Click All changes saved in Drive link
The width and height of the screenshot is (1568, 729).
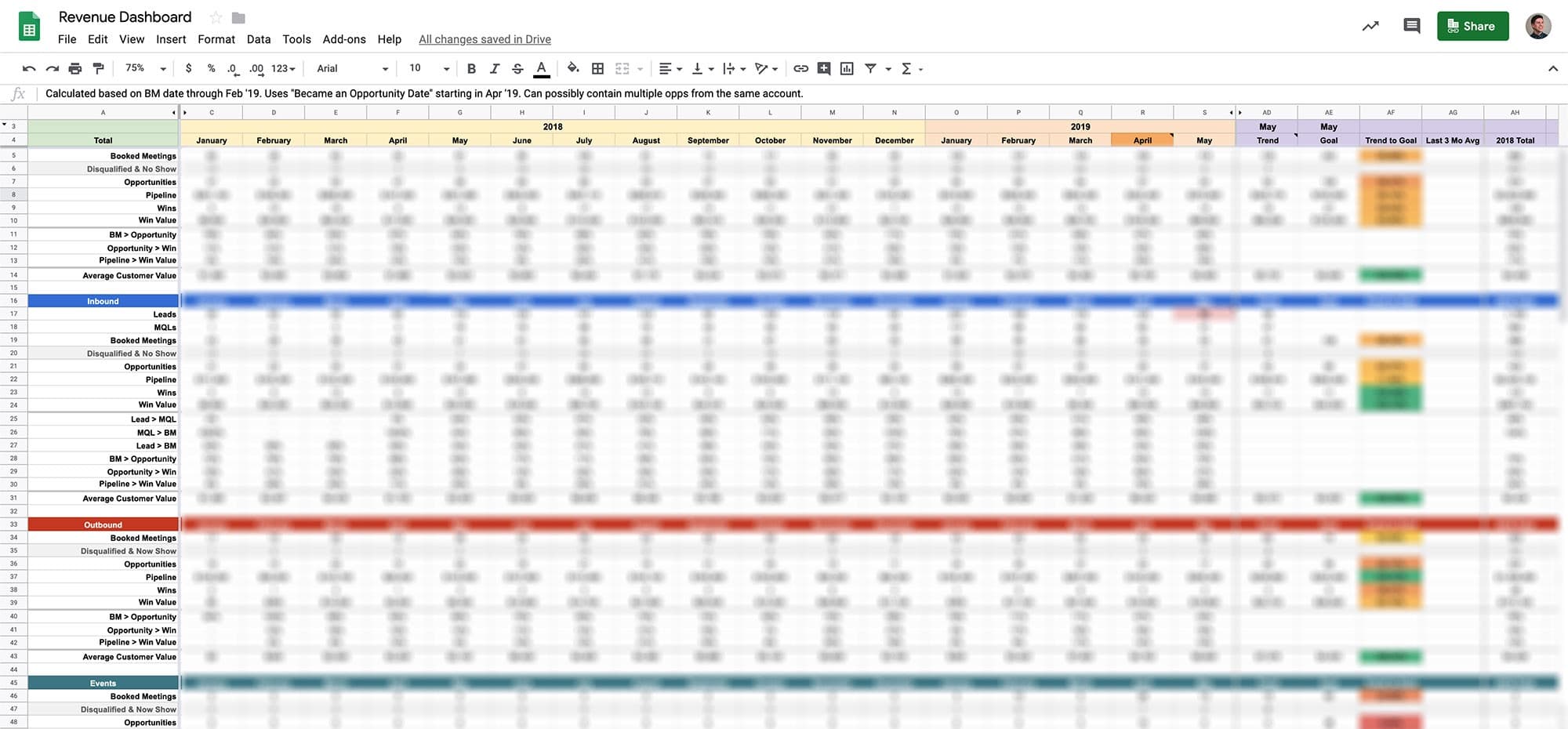pyautogui.click(x=485, y=39)
